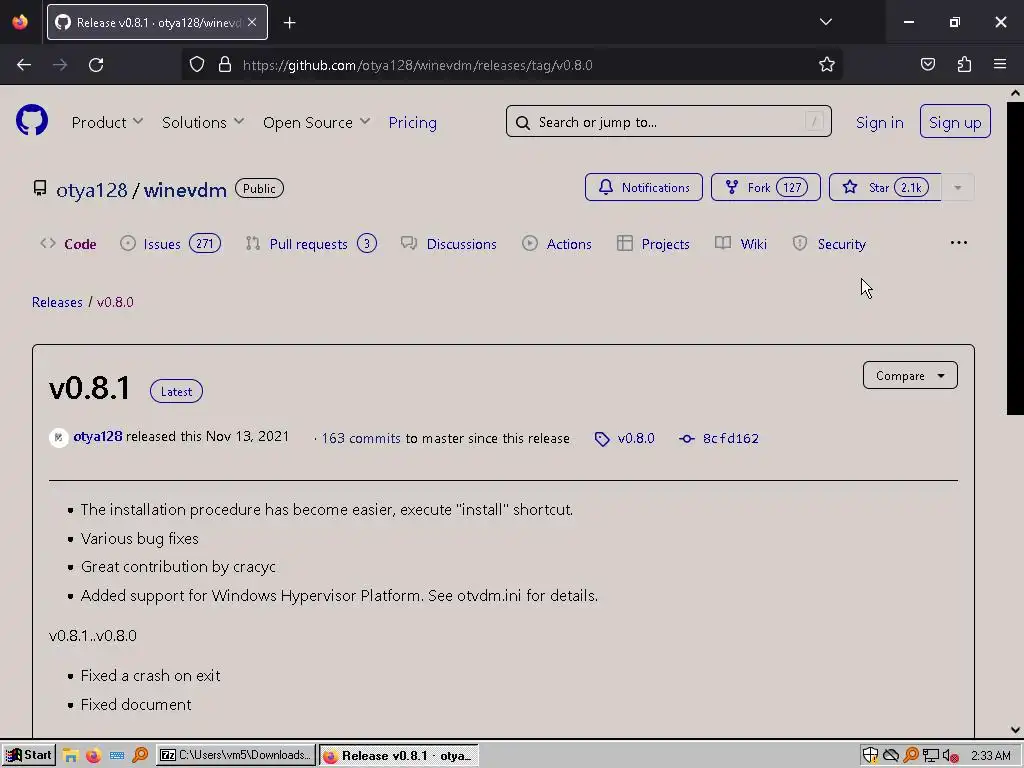This screenshot has width=1024, height=768.
Task: Click the Latest release badge
Action: pyautogui.click(x=176, y=391)
